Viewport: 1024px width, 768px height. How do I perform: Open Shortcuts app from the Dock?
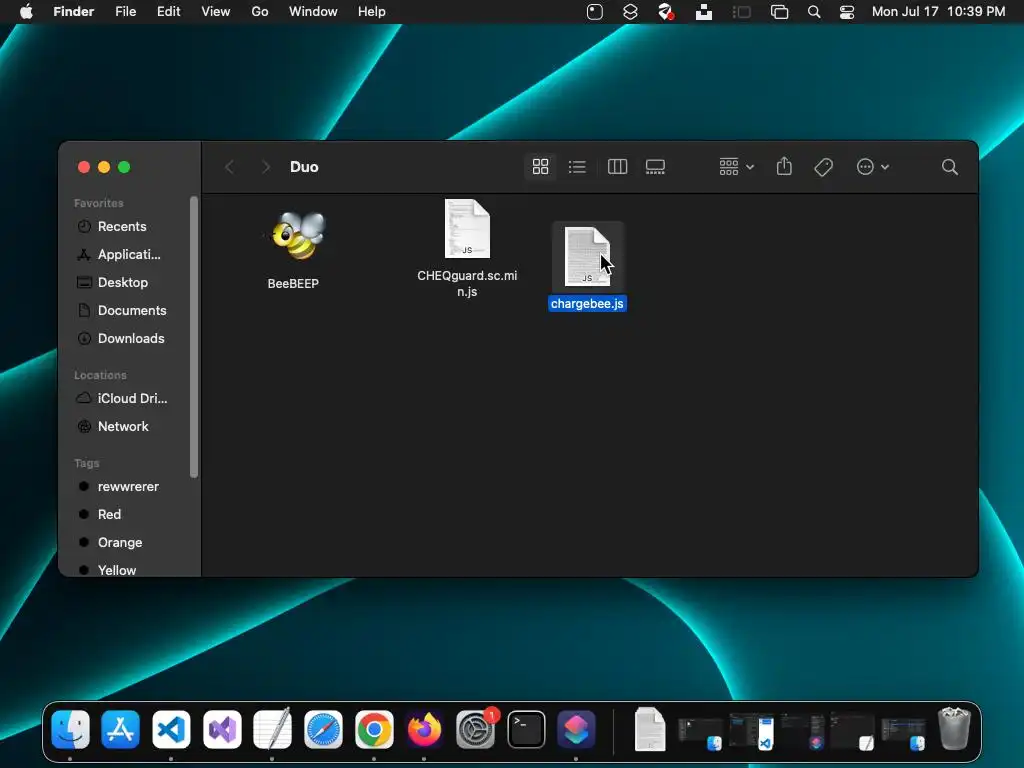tap(576, 729)
